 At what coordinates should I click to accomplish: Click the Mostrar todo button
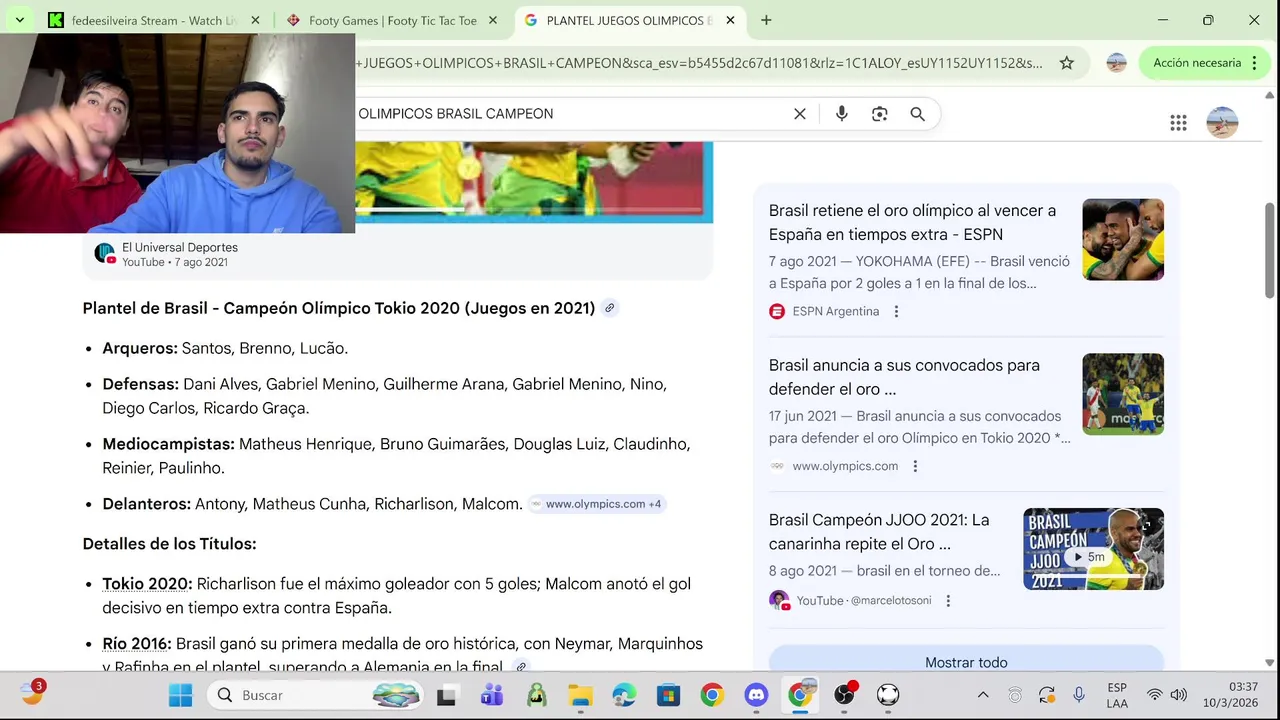(966, 662)
